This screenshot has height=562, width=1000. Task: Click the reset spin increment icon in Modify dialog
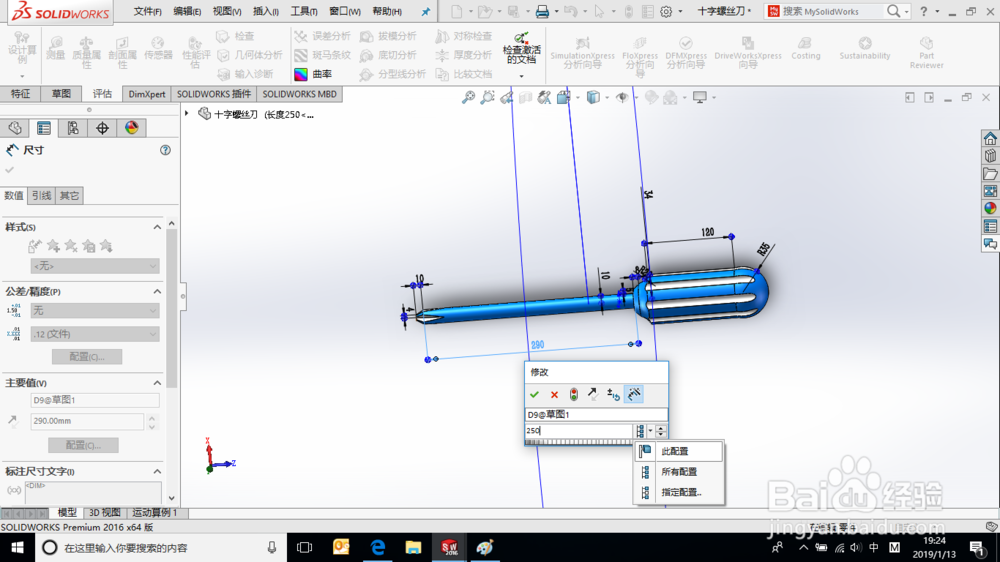[614, 394]
